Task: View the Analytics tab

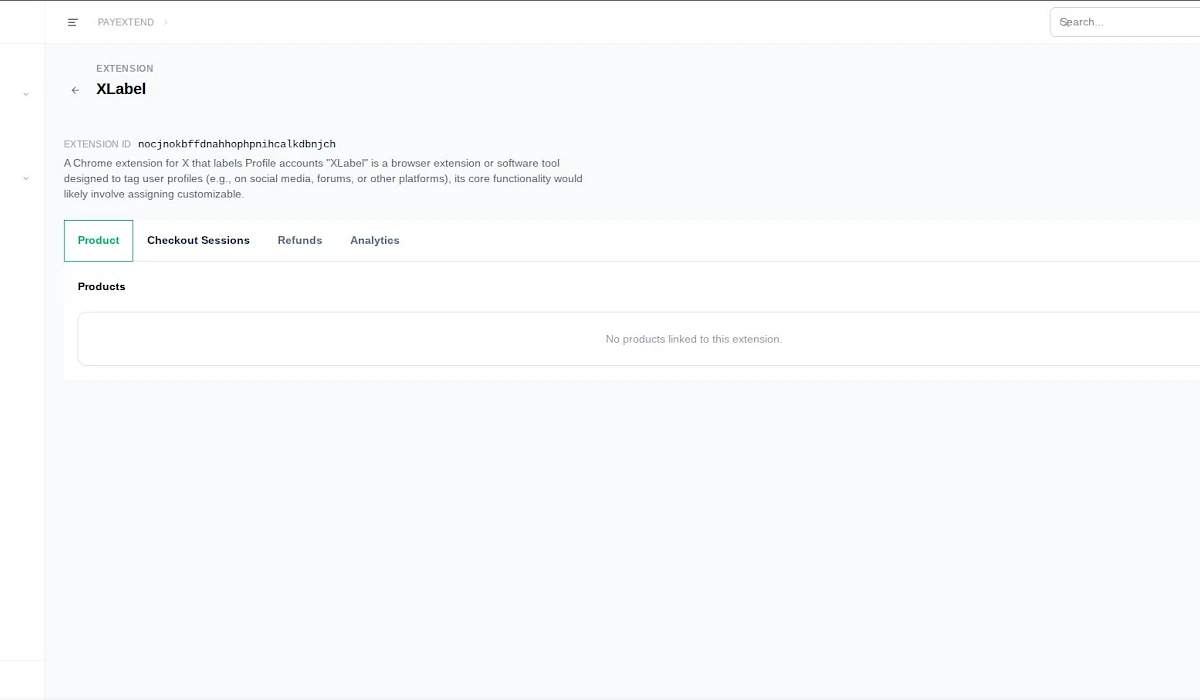Action: click(x=375, y=240)
